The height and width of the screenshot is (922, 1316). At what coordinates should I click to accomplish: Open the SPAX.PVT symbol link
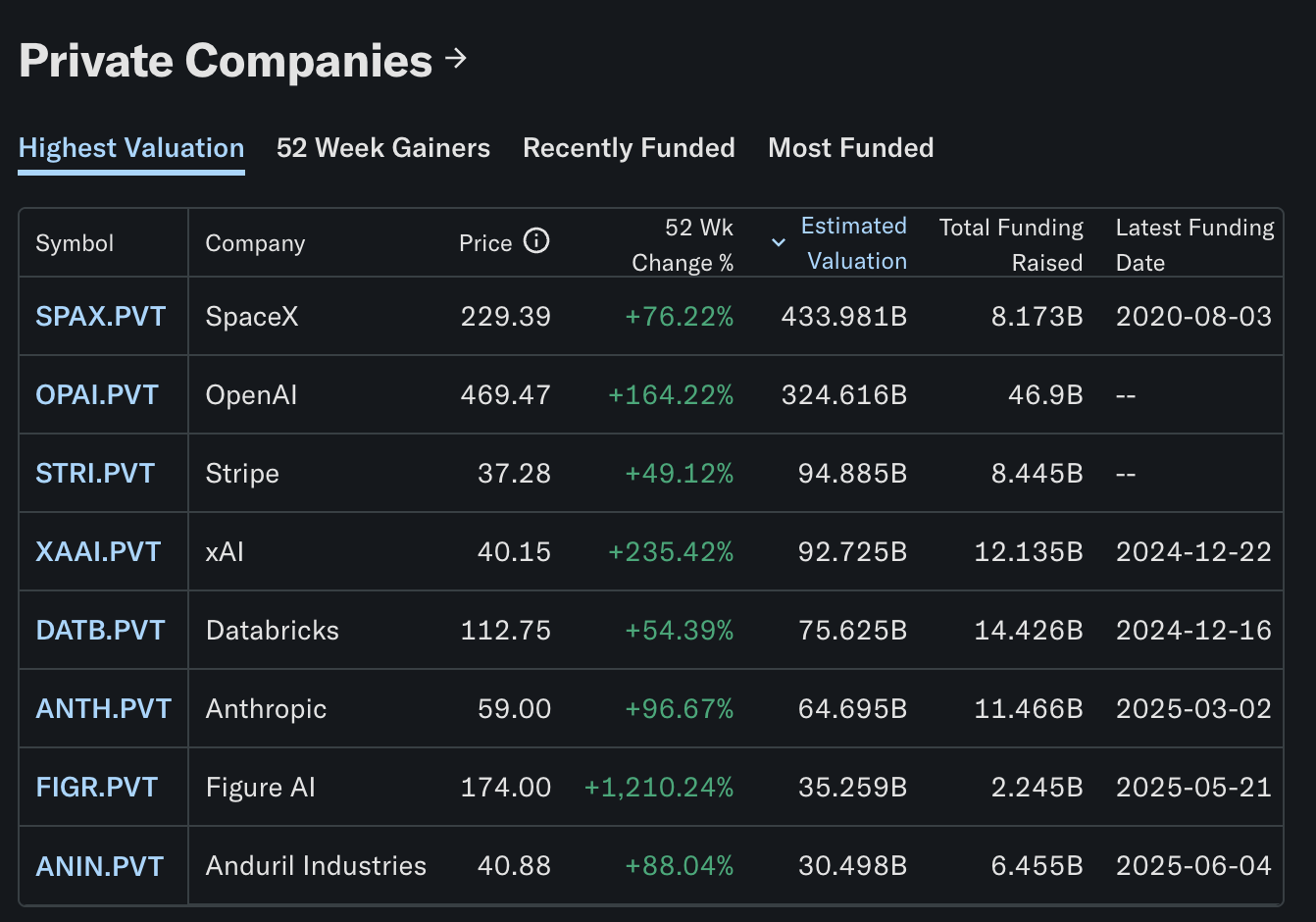(x=100, y=317)
